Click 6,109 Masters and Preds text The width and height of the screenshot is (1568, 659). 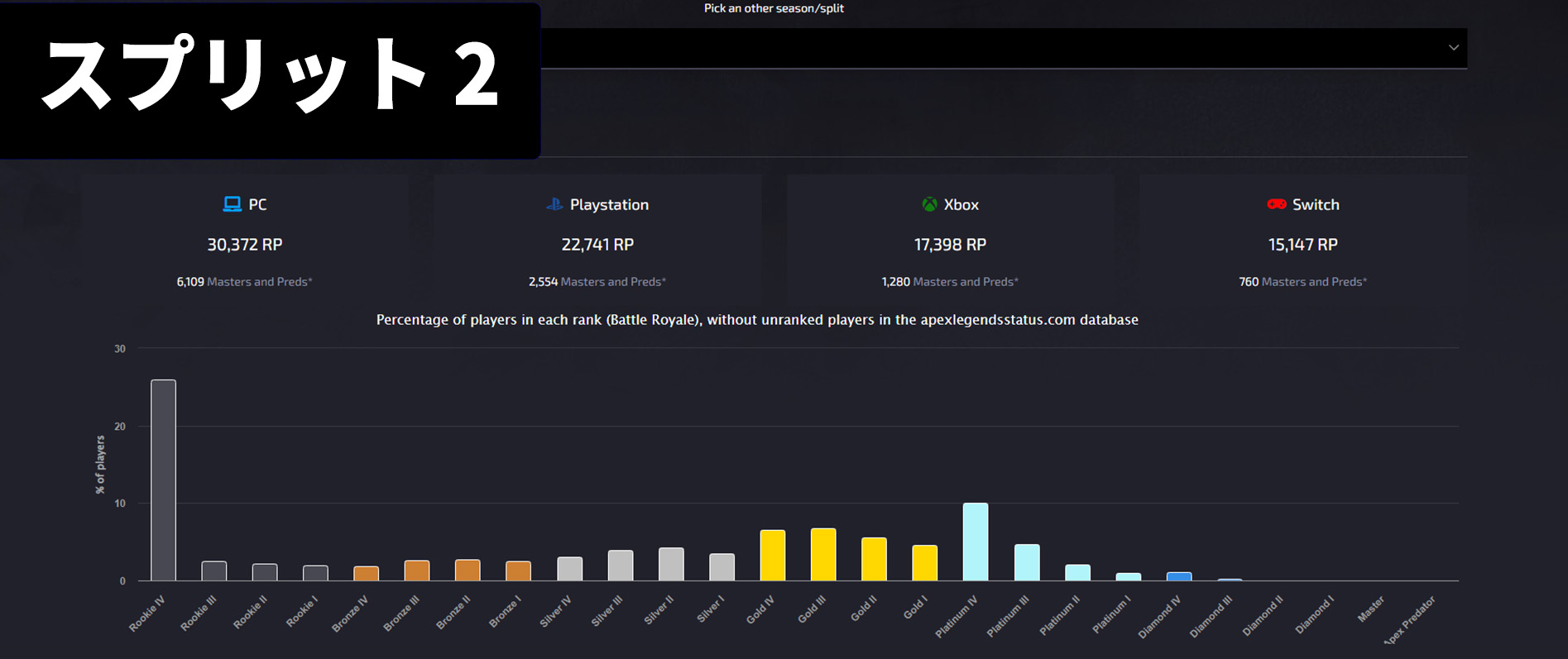coord(244,282)
